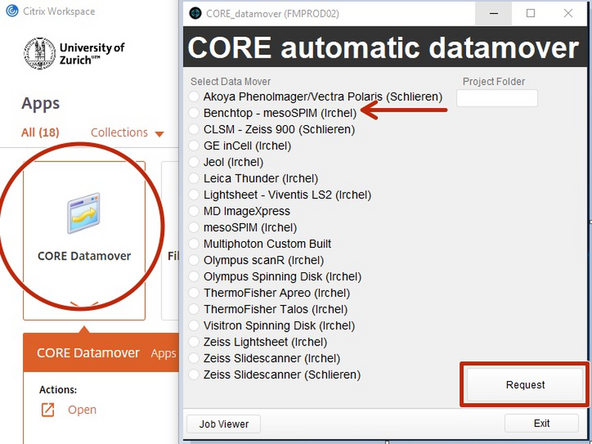
Task: Select GE inCell (Irchel) data mover
Action: (194, 146)
